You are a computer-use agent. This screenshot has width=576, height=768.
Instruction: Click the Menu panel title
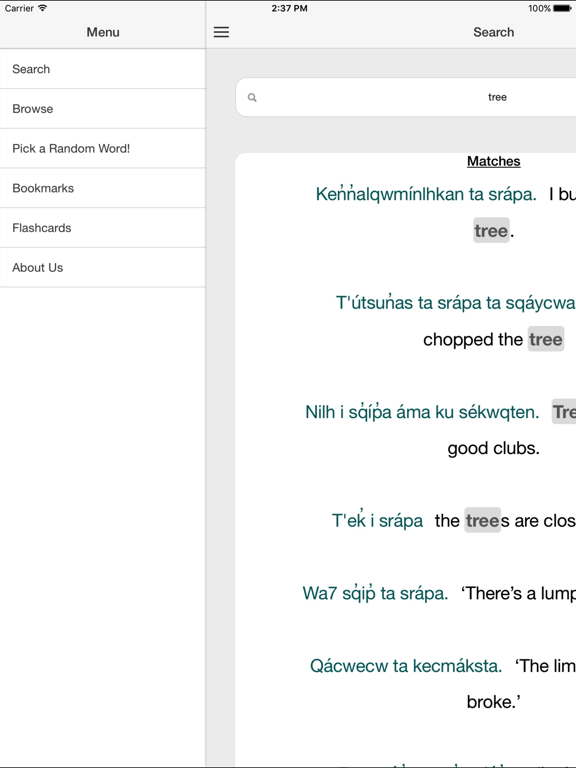(103, 32)
